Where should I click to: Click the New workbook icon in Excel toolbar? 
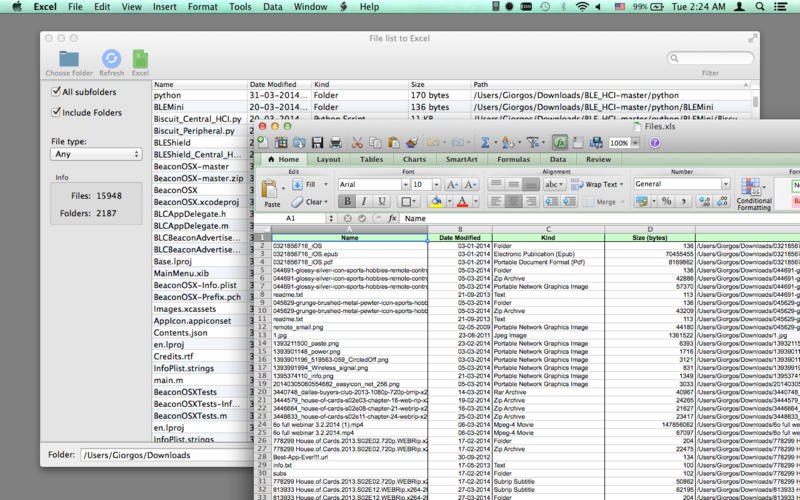(262, 143)
